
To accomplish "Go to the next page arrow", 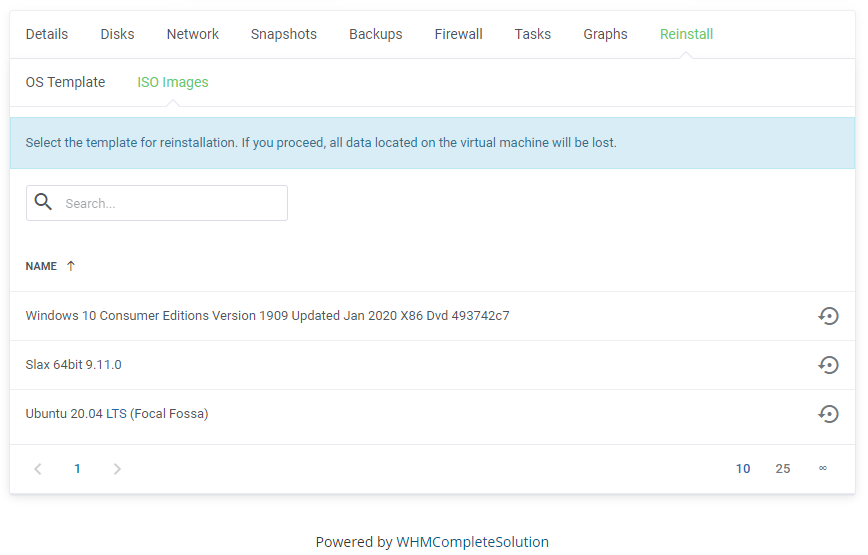I will coord(117,469).
